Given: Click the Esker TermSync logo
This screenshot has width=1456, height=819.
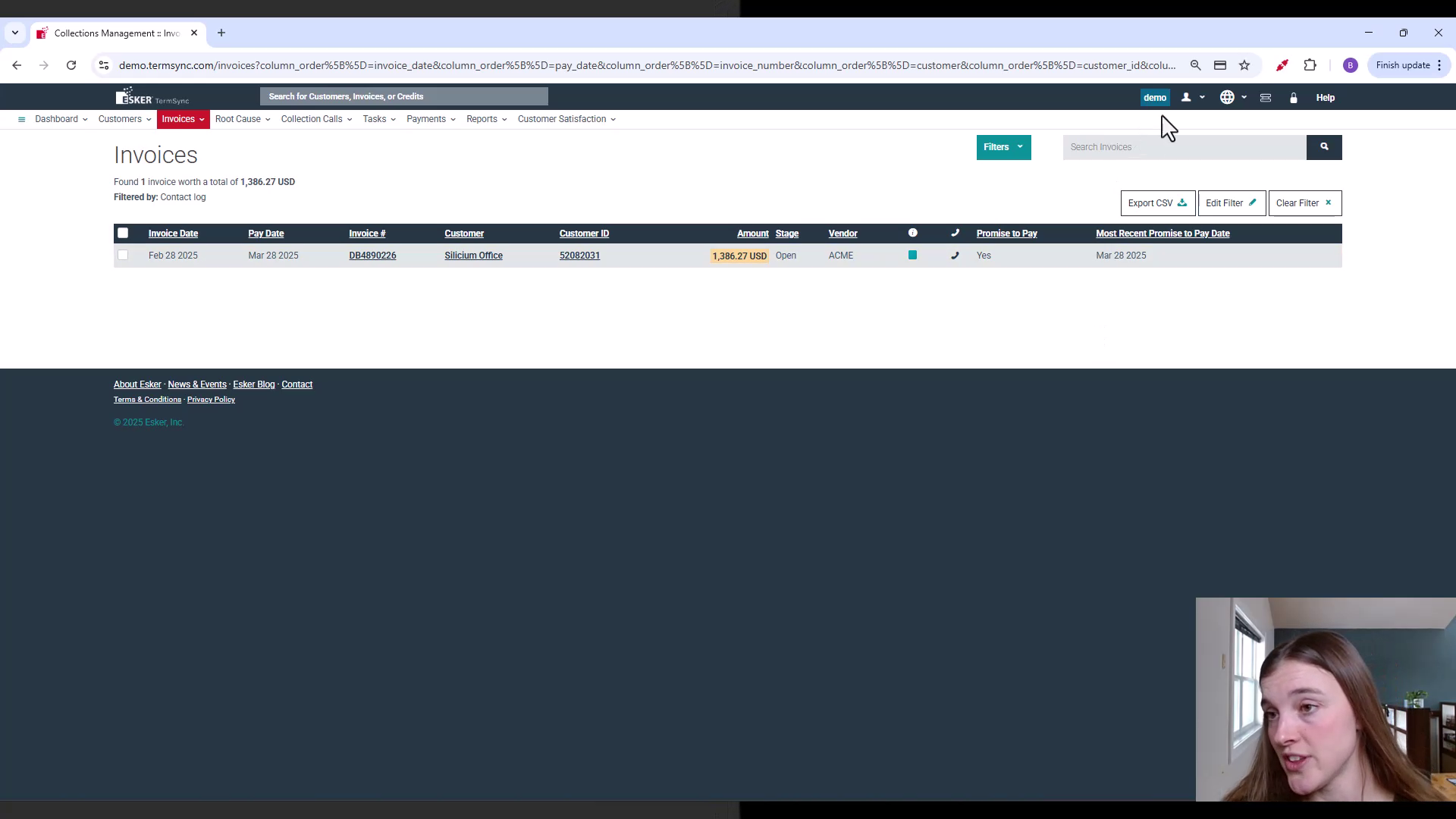Looking at the screenshot, I should pyautogui.click(x=151, y=96).
